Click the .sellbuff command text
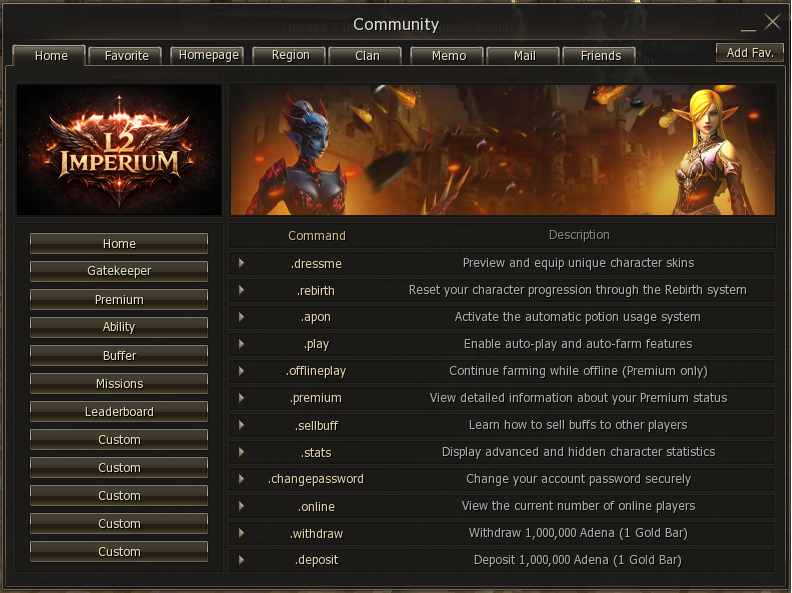Viewport: 792px width, 593px height. [316, 426]
